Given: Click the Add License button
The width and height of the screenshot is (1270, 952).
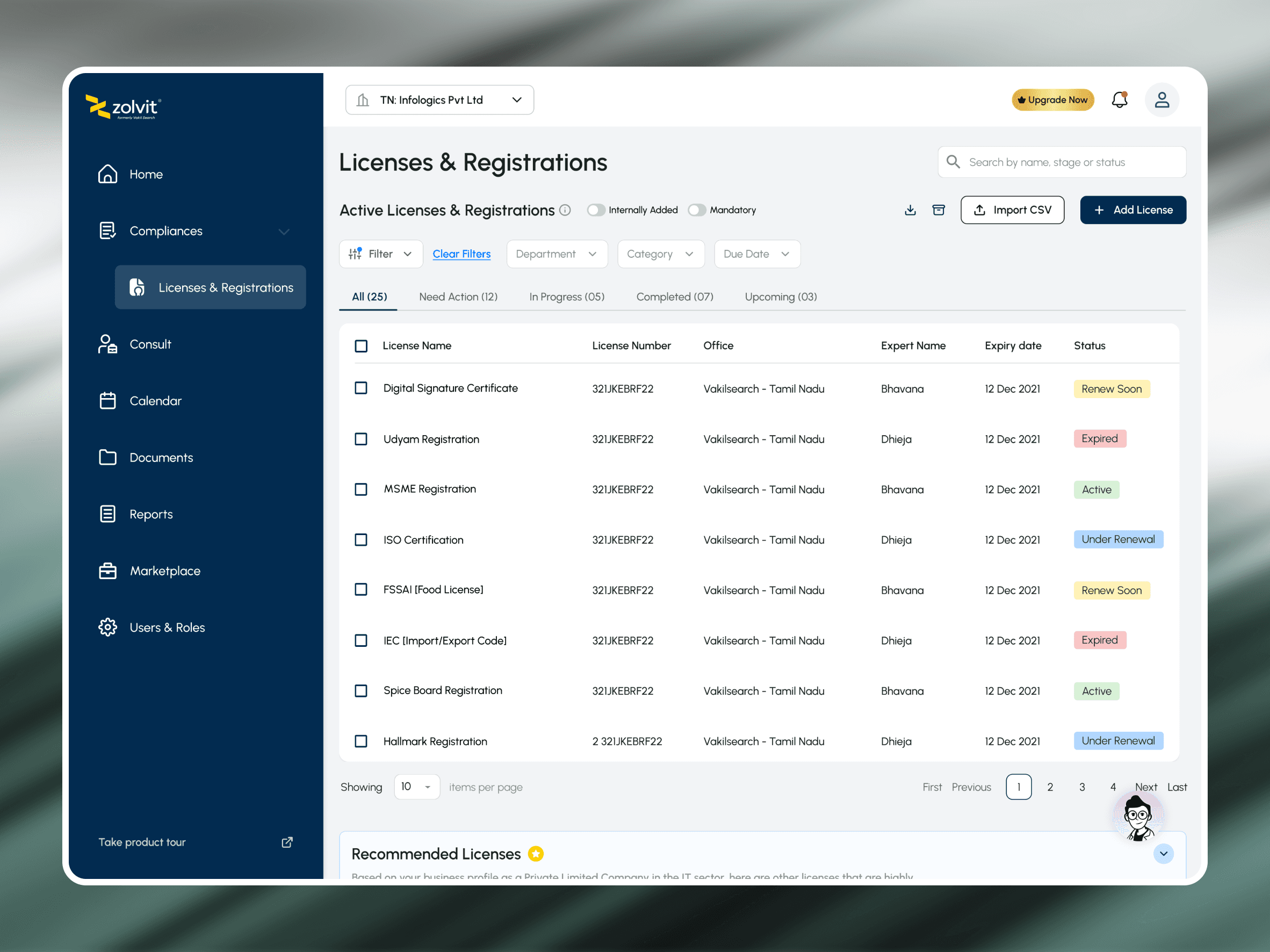Looking at the screenshot, I should point(1132,210).
